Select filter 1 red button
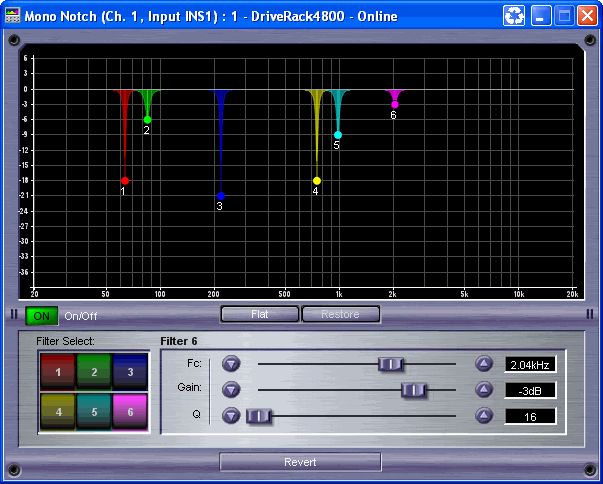The height and width of the screenshot is (484, 603). [x=58, y=372]
